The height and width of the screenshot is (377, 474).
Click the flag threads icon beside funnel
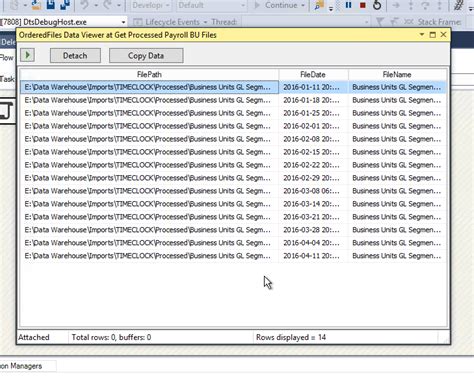(394, 22)
